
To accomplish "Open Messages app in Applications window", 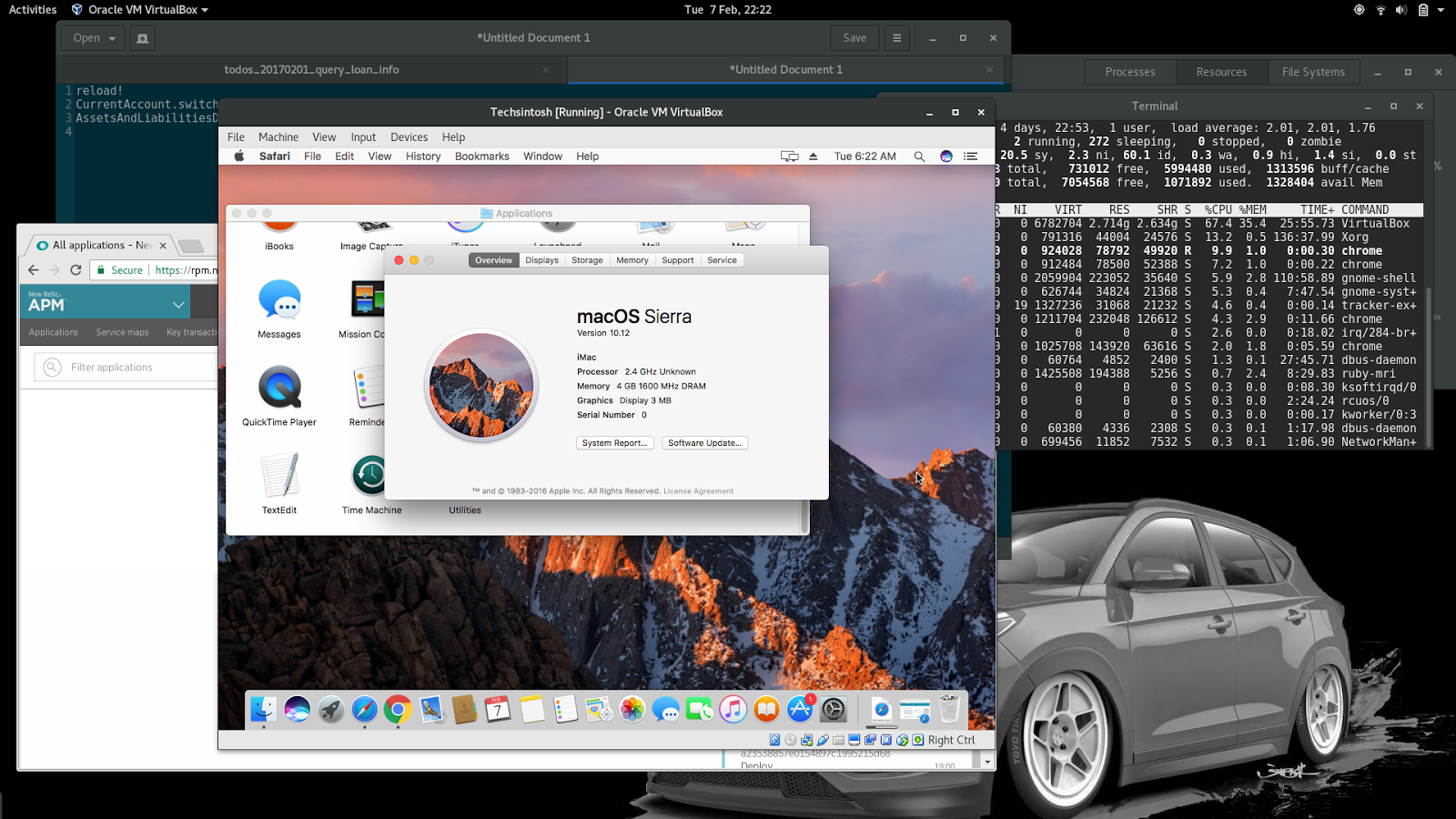I will [x=279, y=309].
